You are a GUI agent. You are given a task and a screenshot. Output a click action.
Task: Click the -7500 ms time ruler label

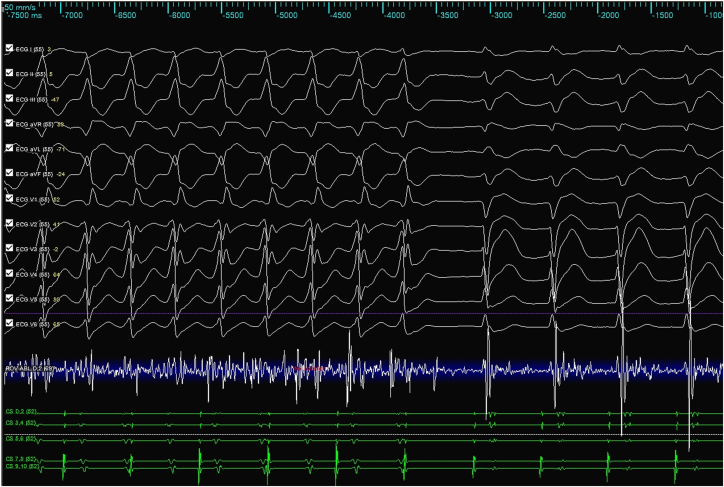(24, 15)
